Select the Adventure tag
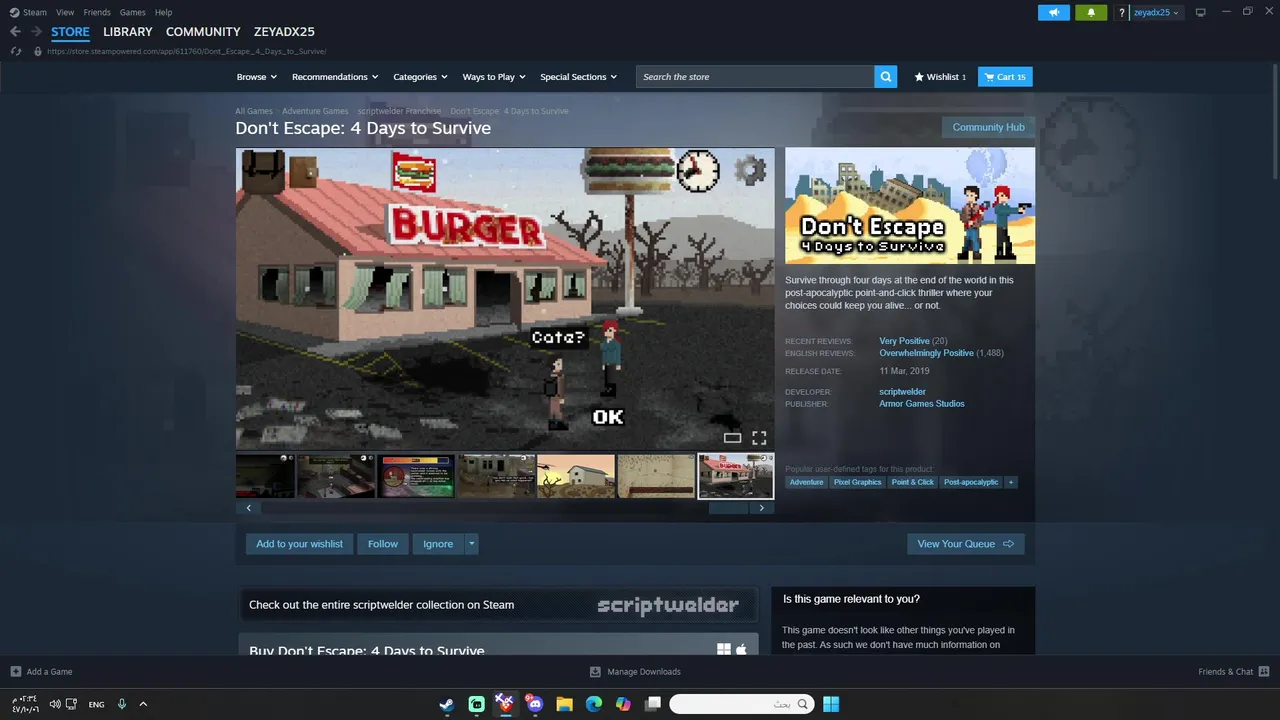The height and width of the screenshot is (720, 1280). (x=806, y=482)
